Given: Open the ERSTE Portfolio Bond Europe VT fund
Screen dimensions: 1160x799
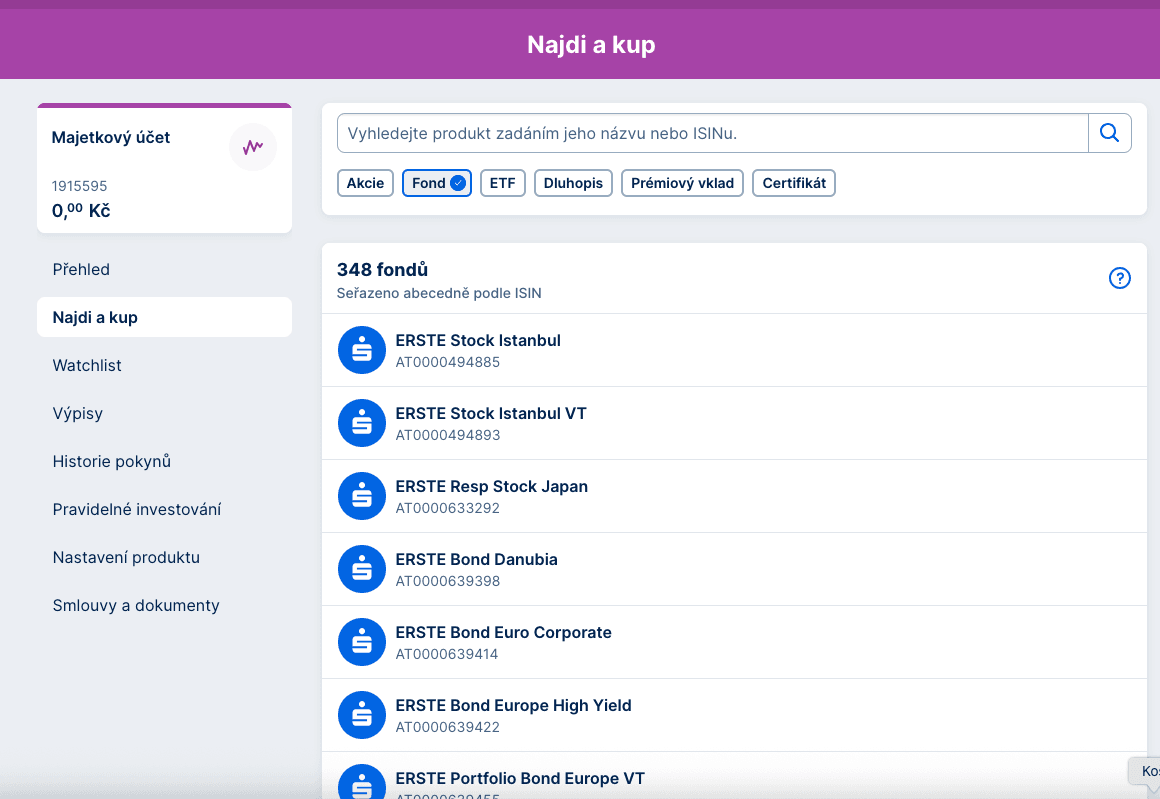Looking at the screenshot, I should (734, 775).
